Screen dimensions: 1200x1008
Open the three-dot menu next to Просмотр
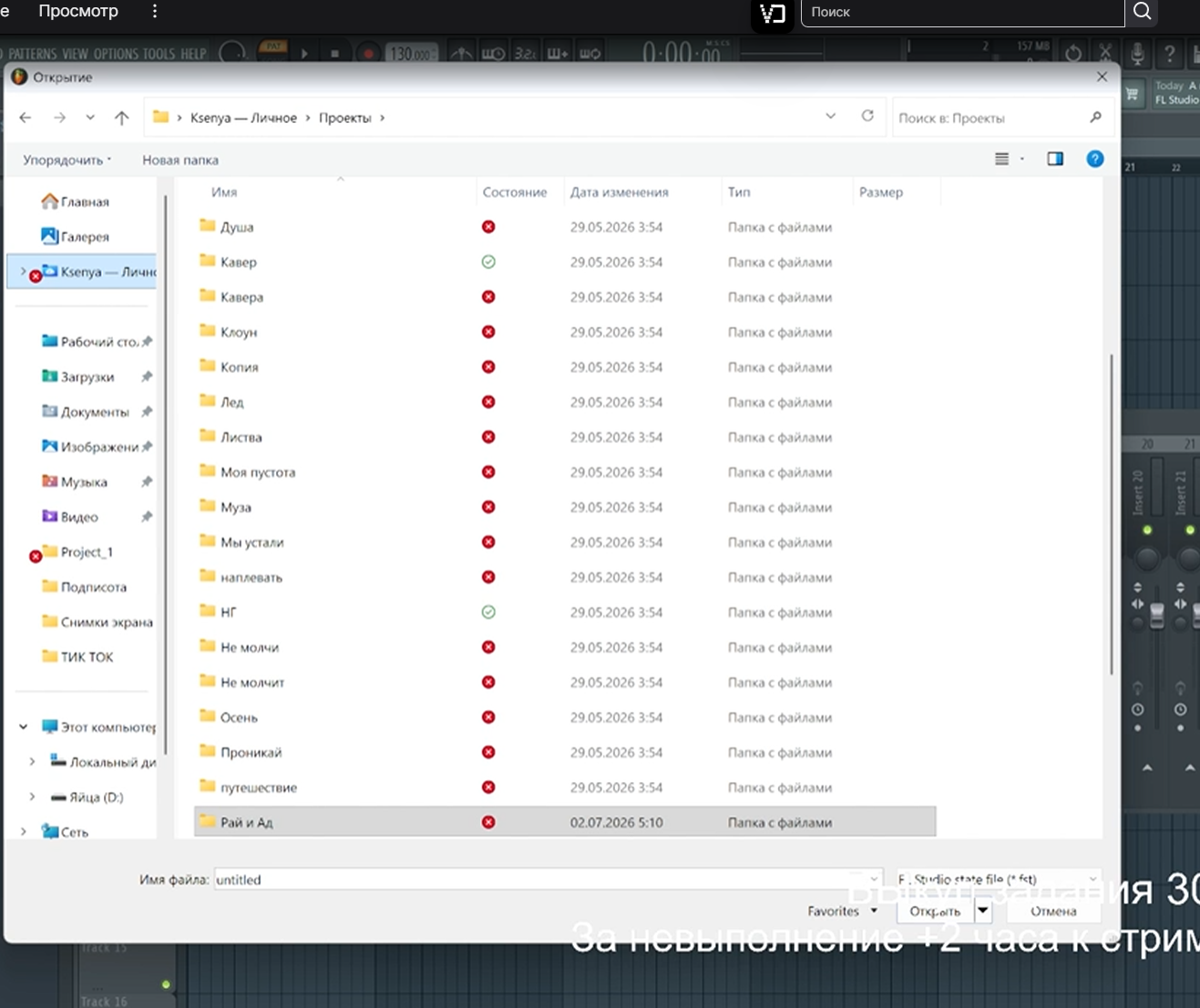[x=154, y=11]
